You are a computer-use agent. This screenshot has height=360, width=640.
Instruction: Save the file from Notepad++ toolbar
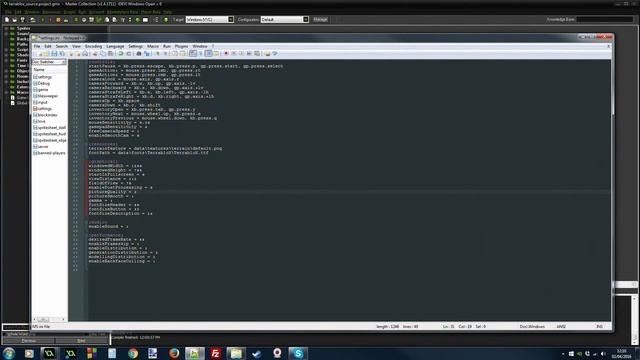(x=54, y=53)
